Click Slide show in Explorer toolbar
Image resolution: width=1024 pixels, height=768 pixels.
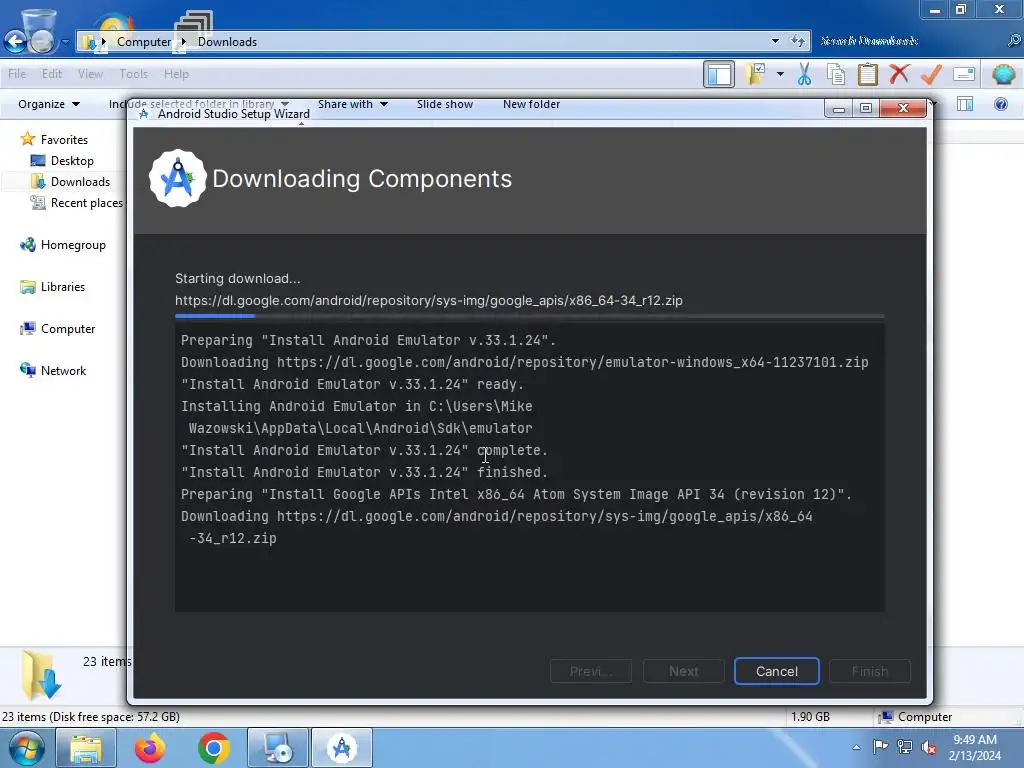tap(445, 104)
